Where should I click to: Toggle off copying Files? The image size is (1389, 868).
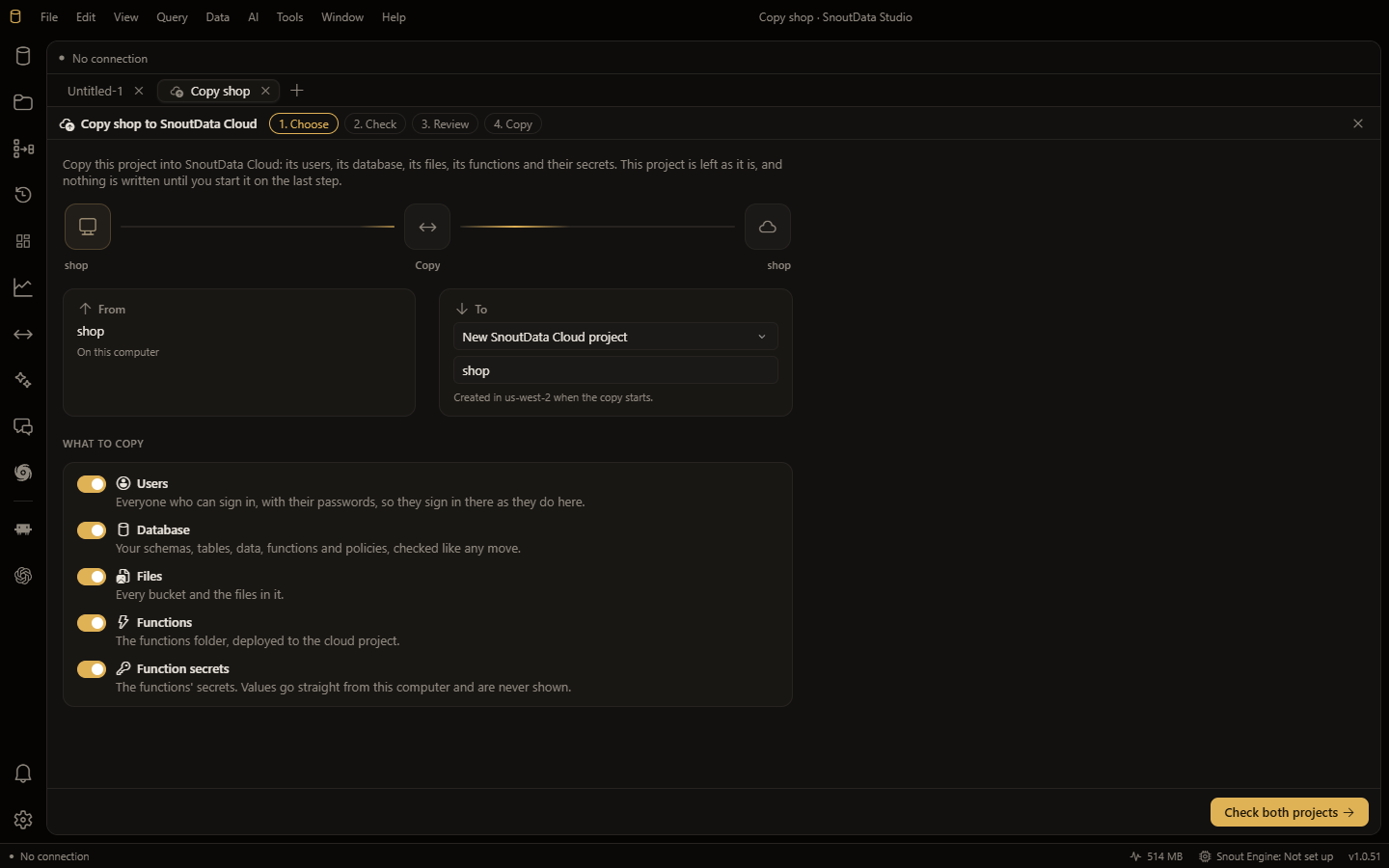(x=92, y=577)
